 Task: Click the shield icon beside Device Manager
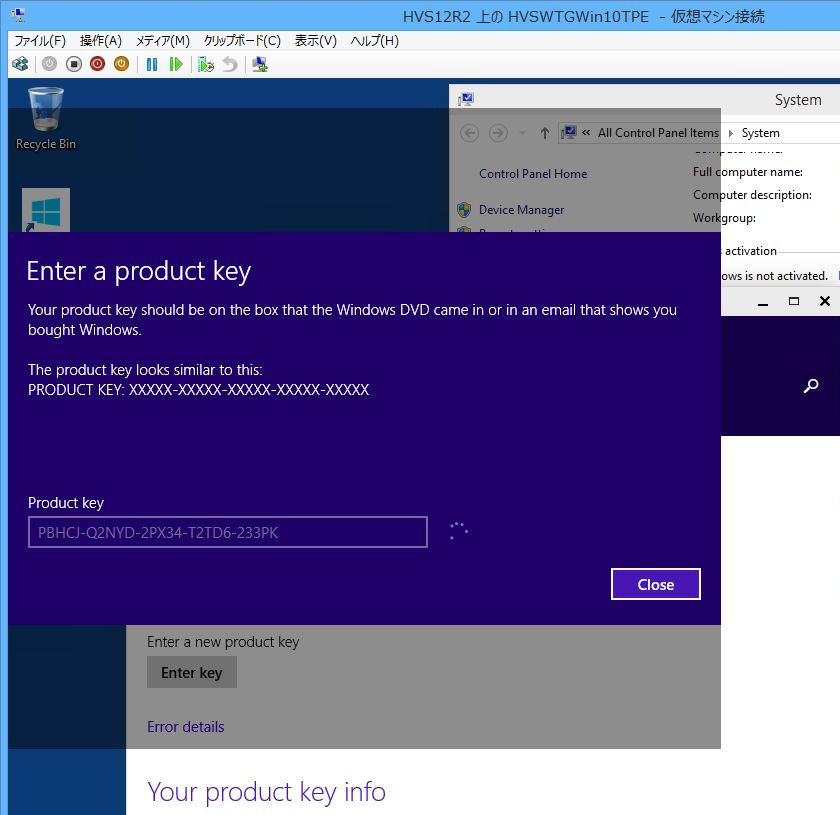coord(464,210)
